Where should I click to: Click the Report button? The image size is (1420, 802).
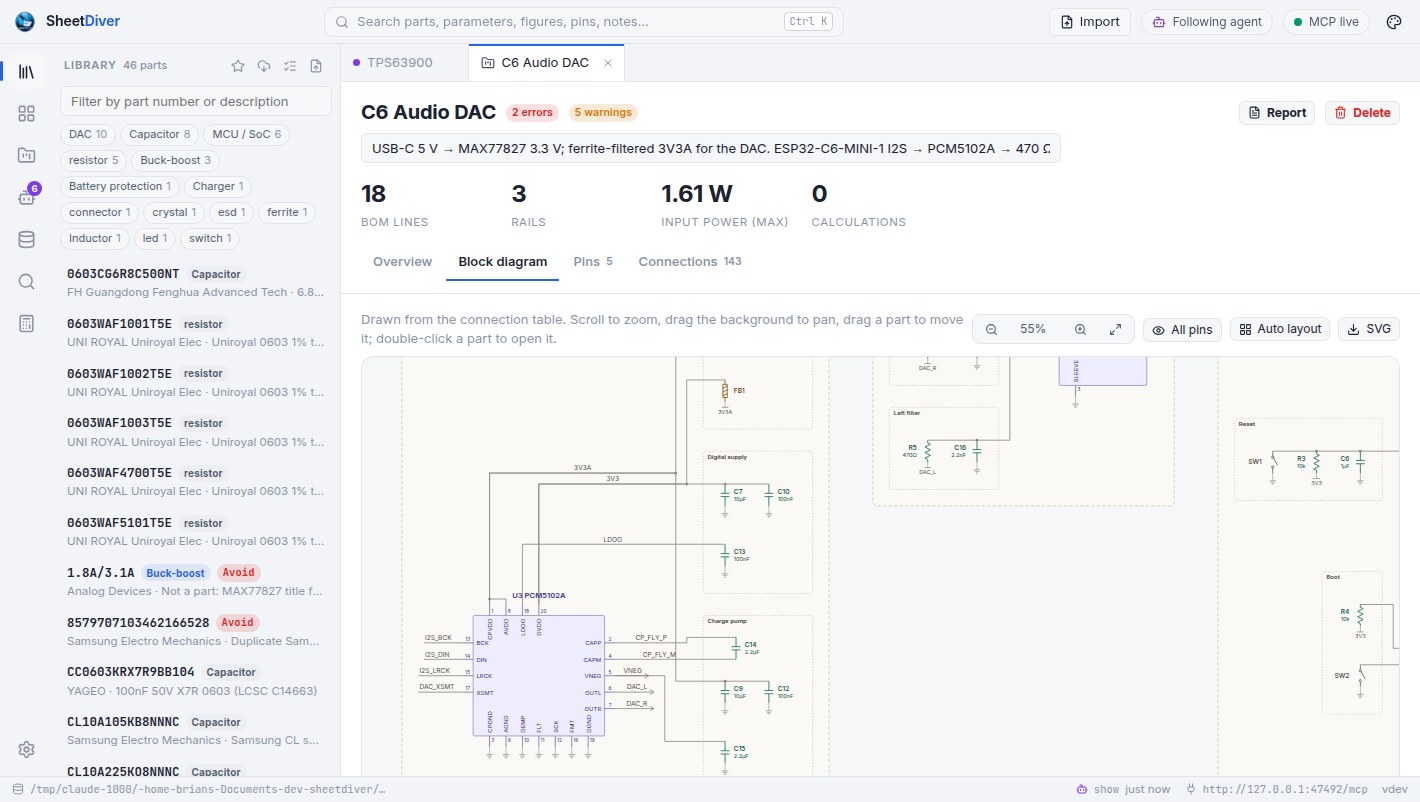[x=1277, y=113]
